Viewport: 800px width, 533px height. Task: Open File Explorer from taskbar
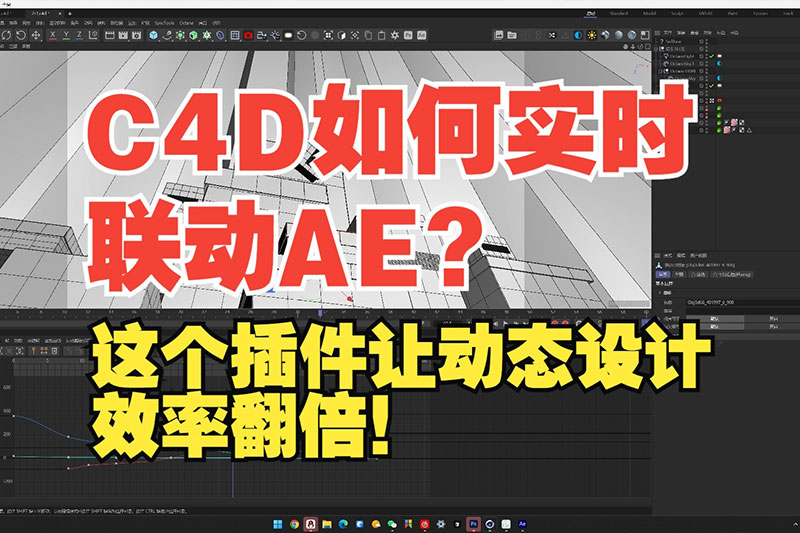tap(327, 524)
